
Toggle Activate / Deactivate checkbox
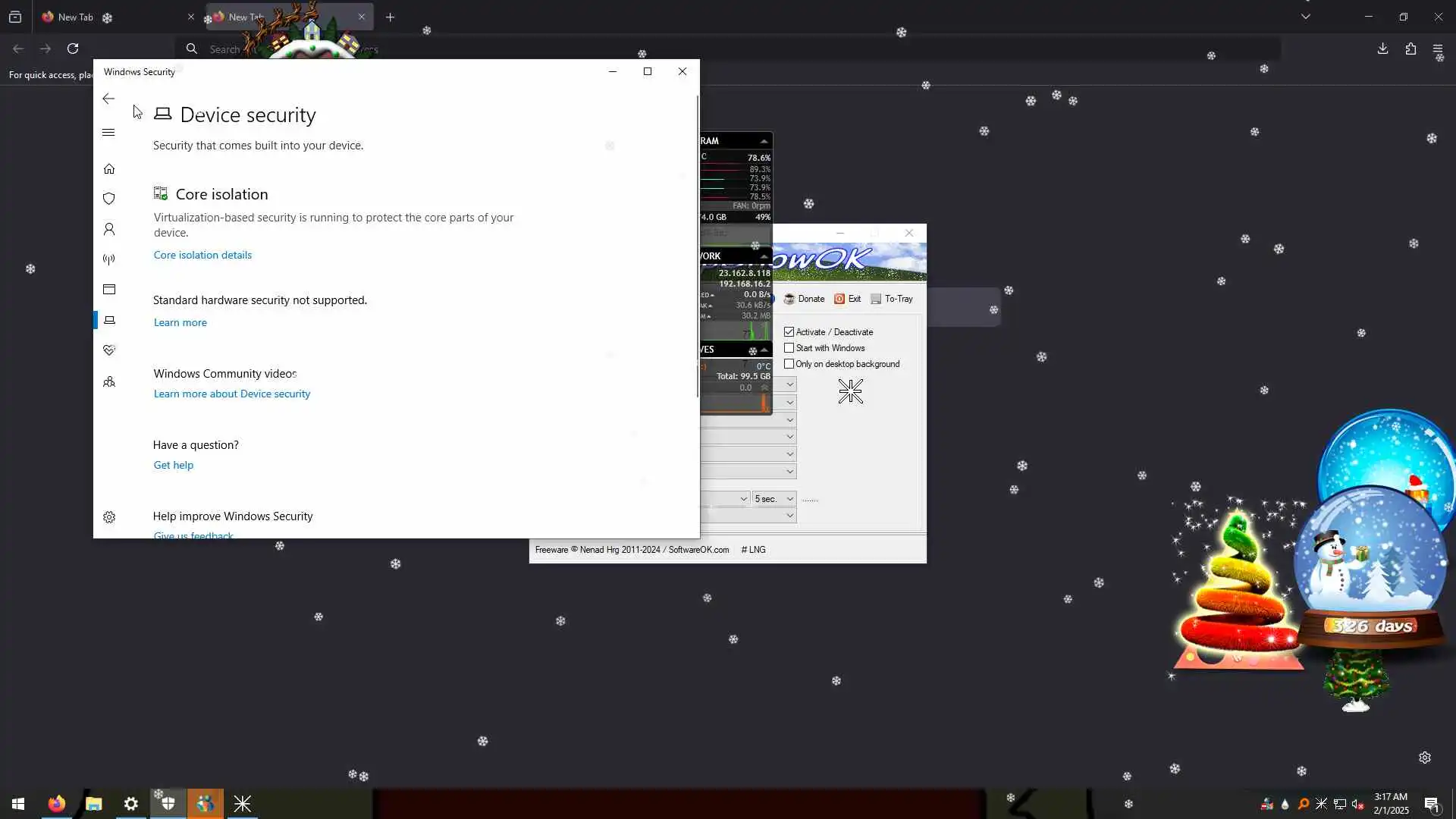pos(789,332)
